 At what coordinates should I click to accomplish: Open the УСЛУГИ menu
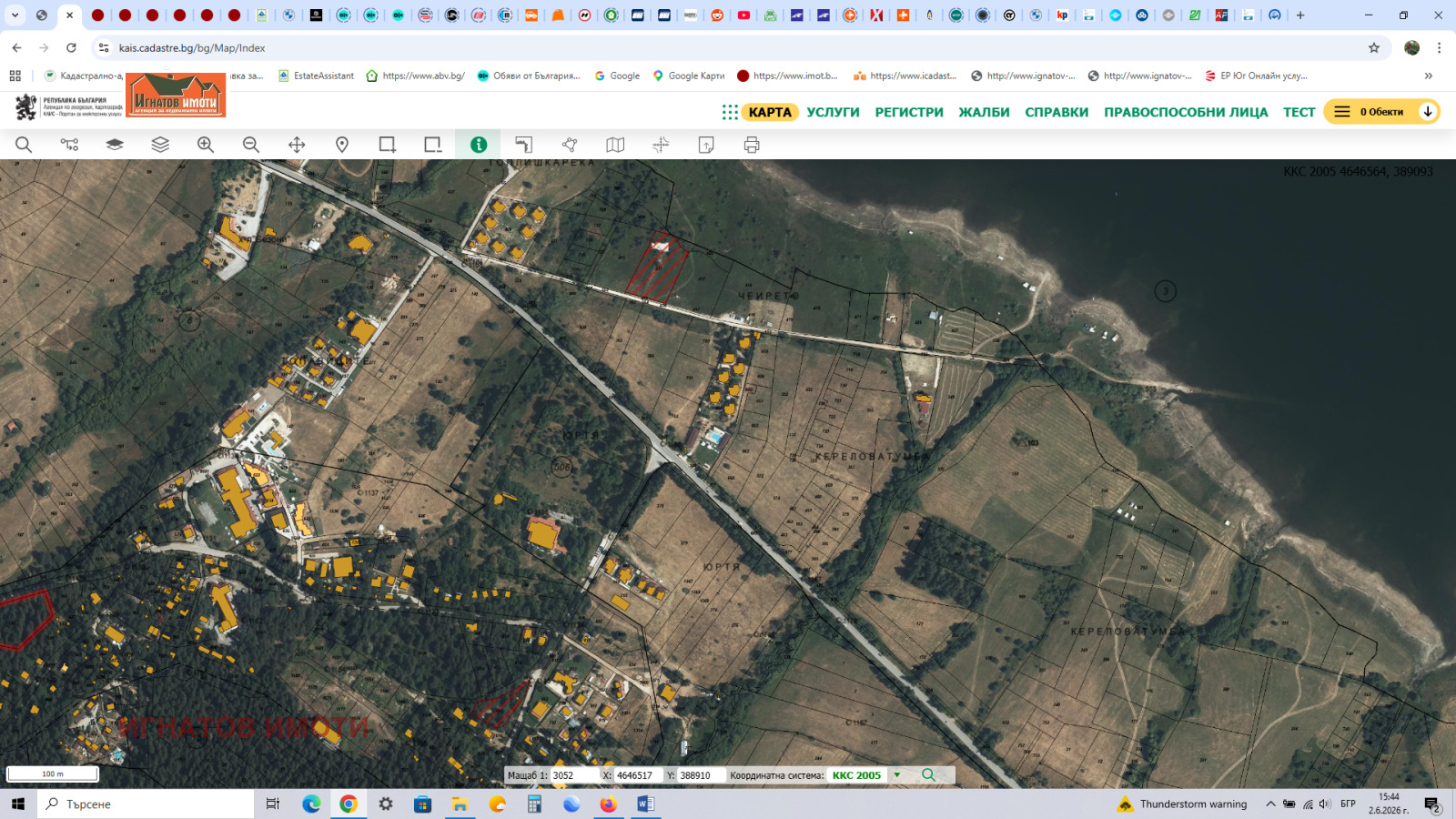(833, 112)
